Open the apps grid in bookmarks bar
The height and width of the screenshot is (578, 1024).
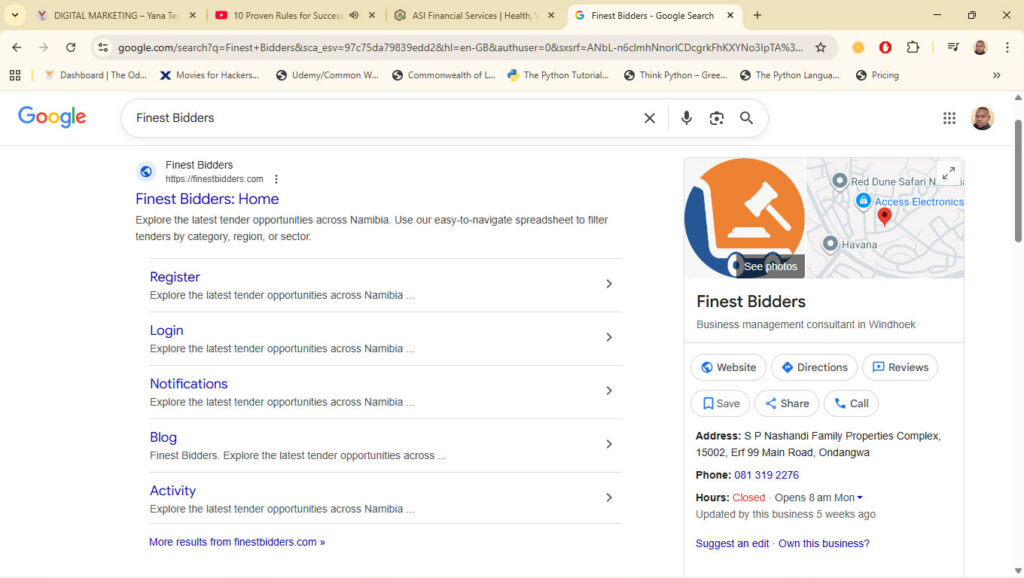(x=15, y=75)
